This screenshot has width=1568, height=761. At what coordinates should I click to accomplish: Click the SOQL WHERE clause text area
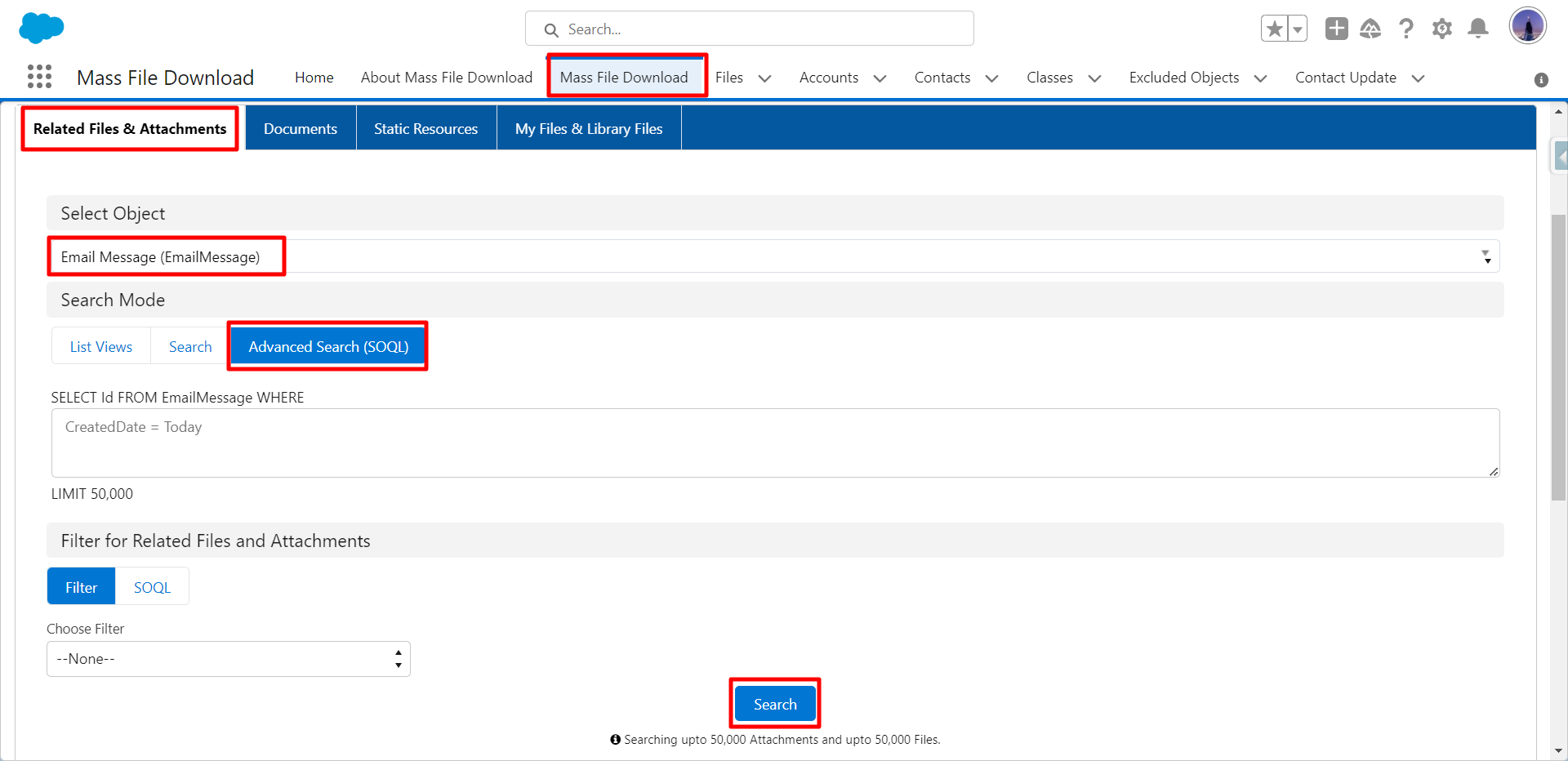tap(775, 443)
